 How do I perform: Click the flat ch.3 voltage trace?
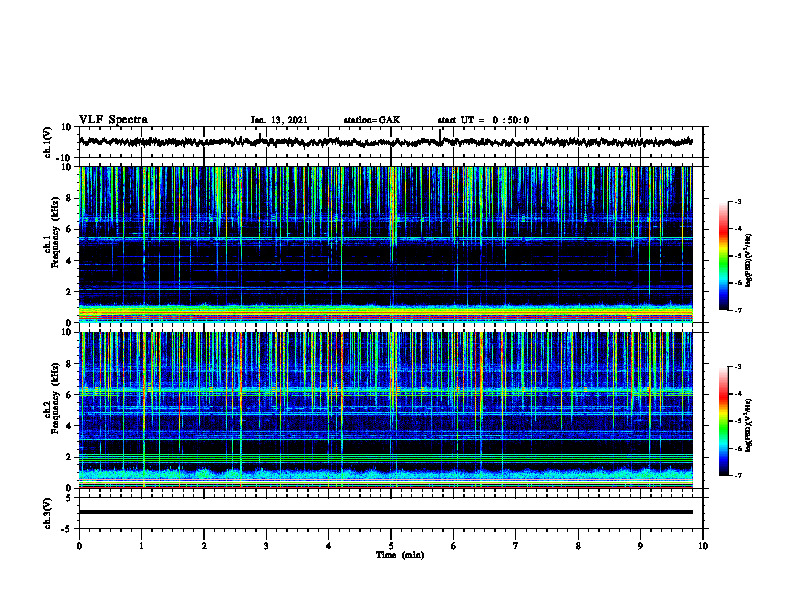click(x=385, y=512)
